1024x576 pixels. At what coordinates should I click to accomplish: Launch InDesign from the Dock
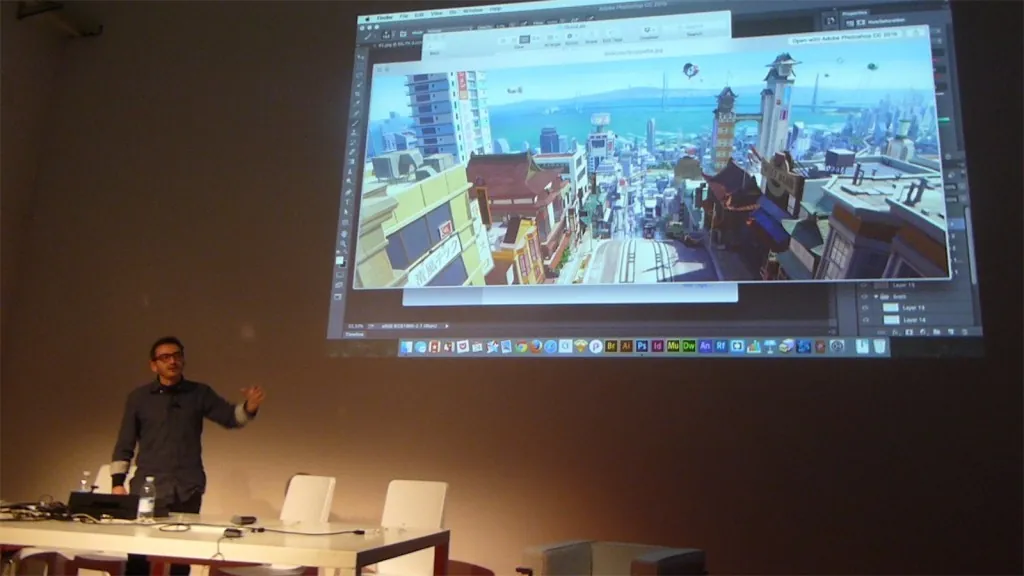click(656, 348)
